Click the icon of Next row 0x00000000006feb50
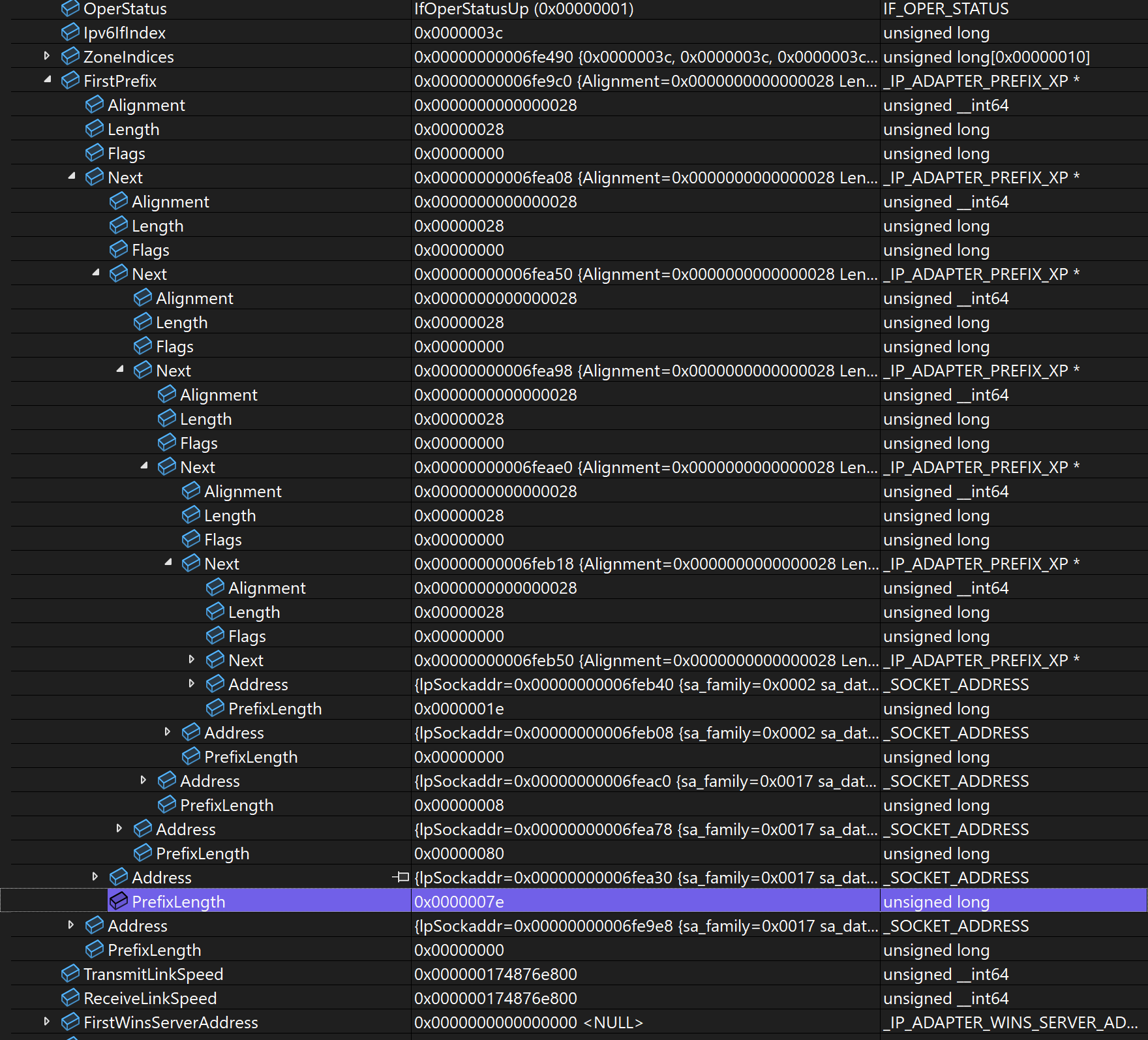1148x1040 pixels. [215, 660]
